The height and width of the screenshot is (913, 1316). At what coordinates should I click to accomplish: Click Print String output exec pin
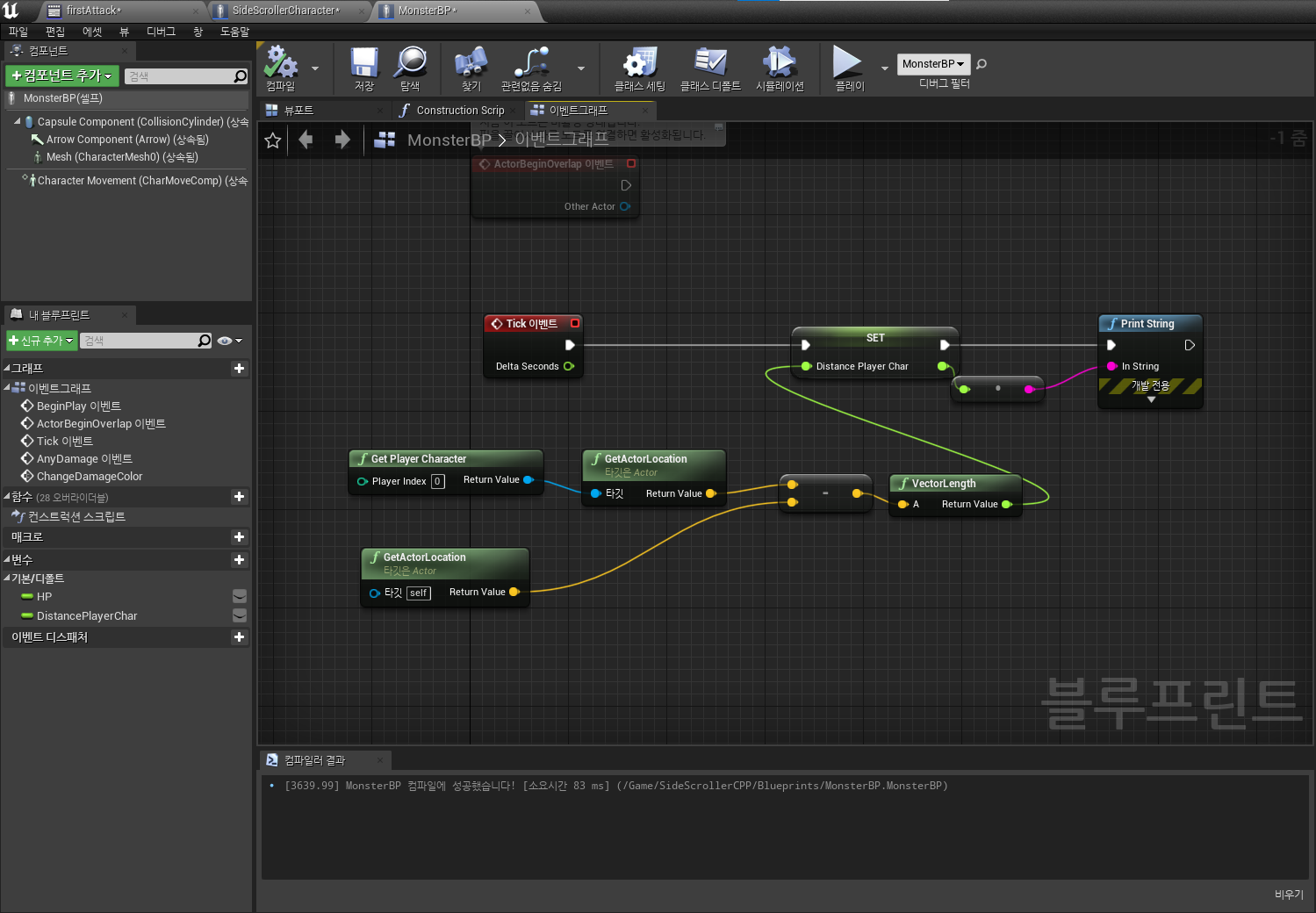(x=1190, y=345)
